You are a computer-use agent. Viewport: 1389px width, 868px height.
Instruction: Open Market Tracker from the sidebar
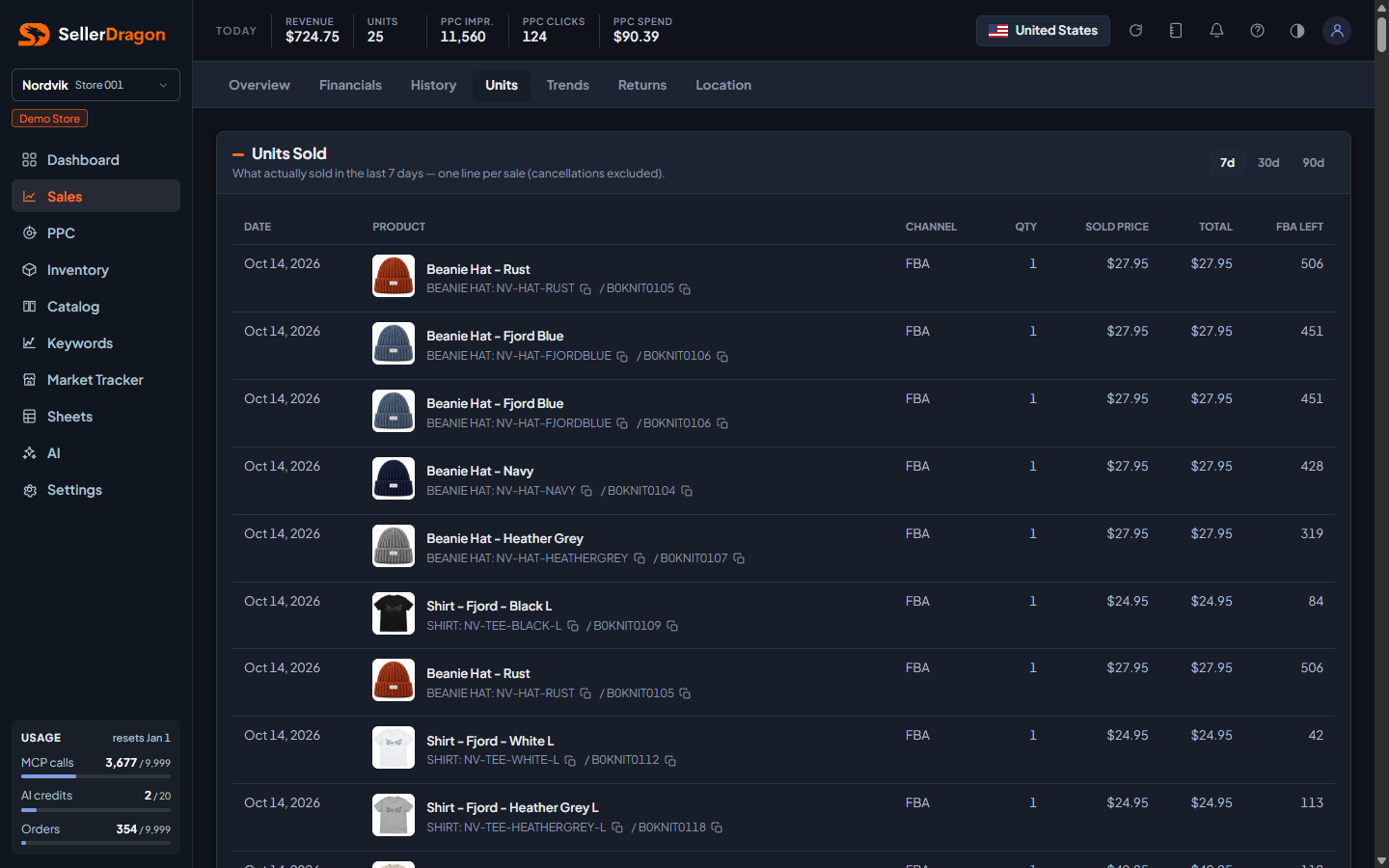[95, 380]
